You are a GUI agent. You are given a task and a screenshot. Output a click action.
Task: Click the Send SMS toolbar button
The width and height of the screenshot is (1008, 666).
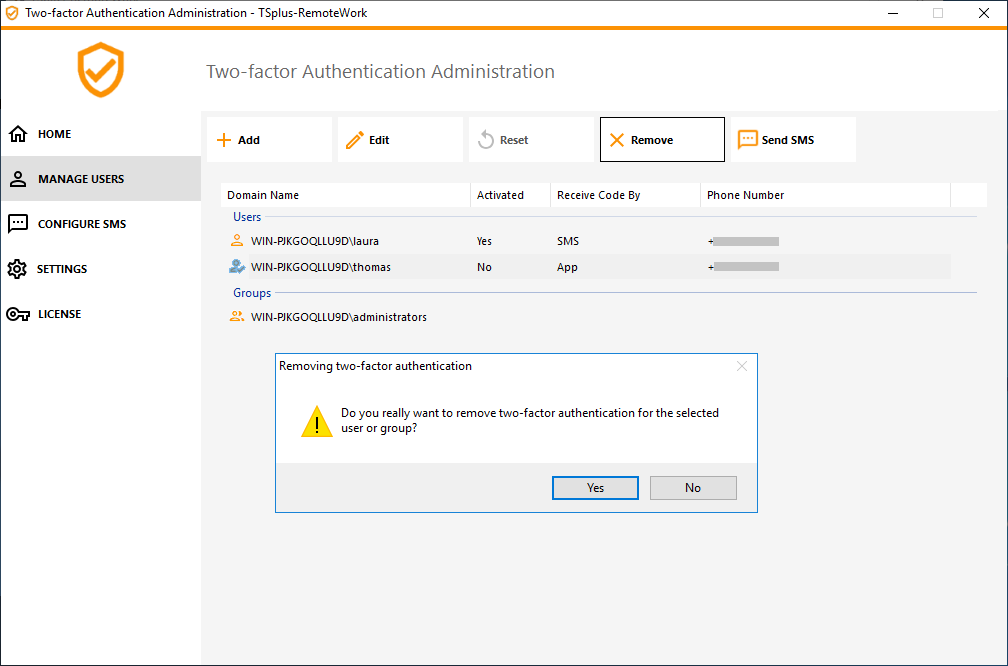793,139
